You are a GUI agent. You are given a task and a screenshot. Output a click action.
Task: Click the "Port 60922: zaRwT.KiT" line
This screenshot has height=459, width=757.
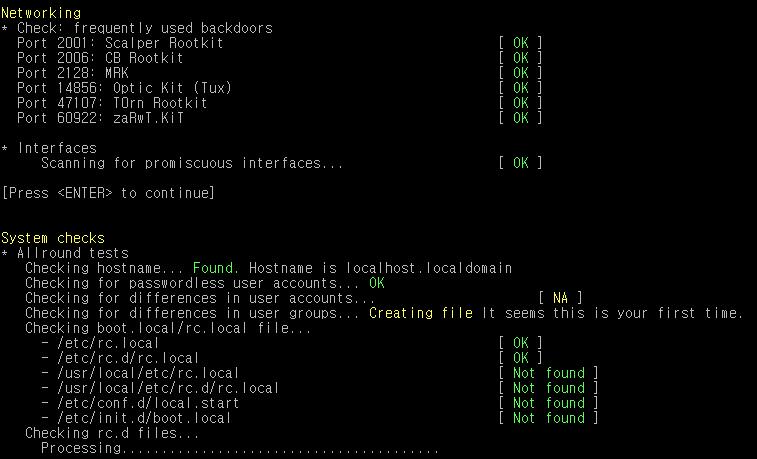pyautogui.click(x=101, y=118)
